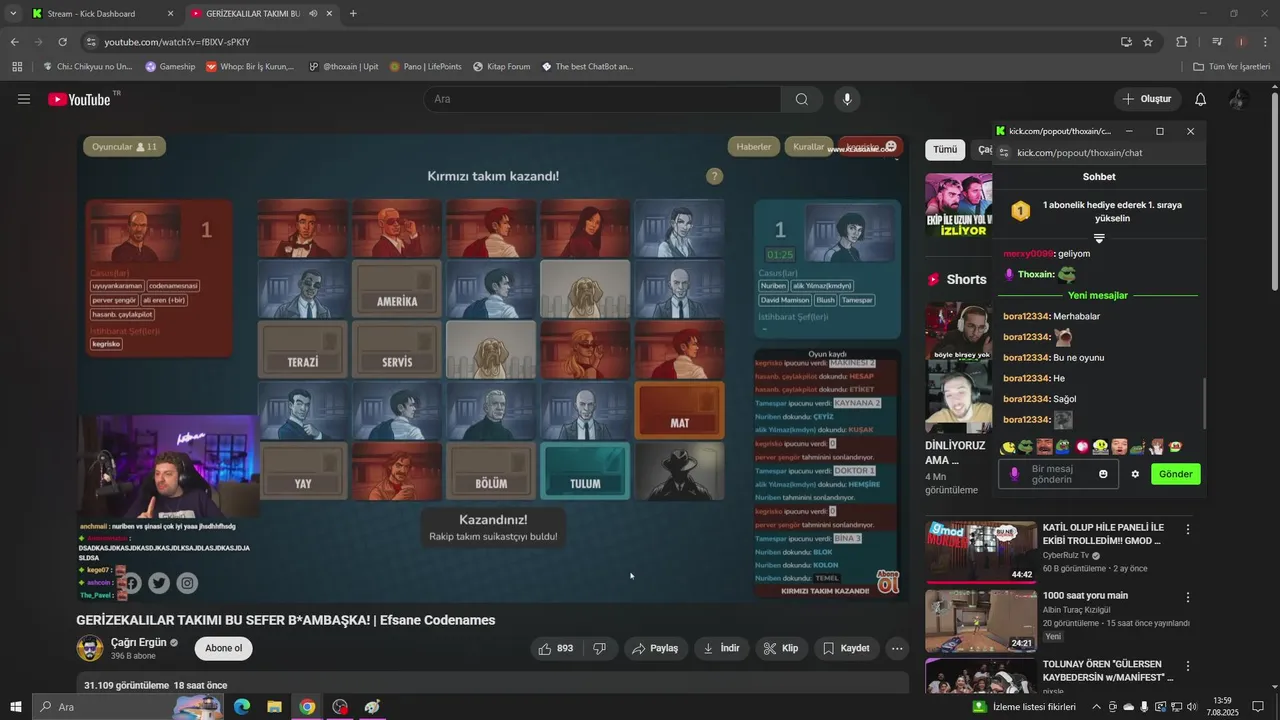This screenshot has width=1280, height=720.
Task: Click the Paylaş share button
Action: (x=655, y=648)
